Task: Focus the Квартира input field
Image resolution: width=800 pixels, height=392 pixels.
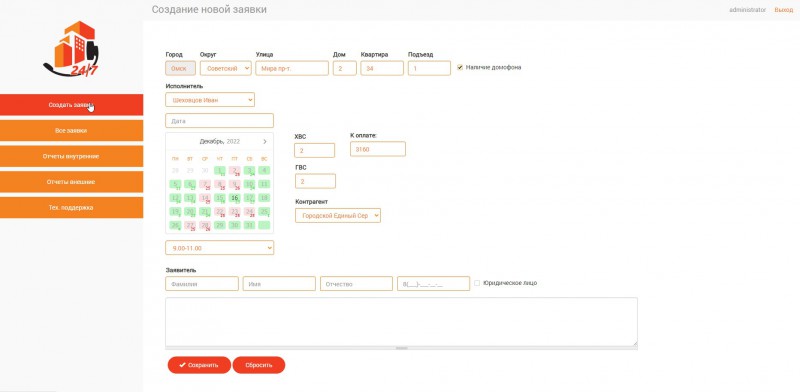Action: [x=382, y=68]
